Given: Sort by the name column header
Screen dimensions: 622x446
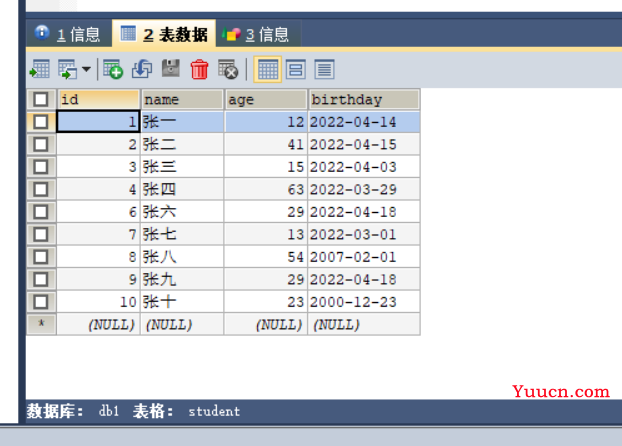Looking at the screenshot, I should 182,99.
